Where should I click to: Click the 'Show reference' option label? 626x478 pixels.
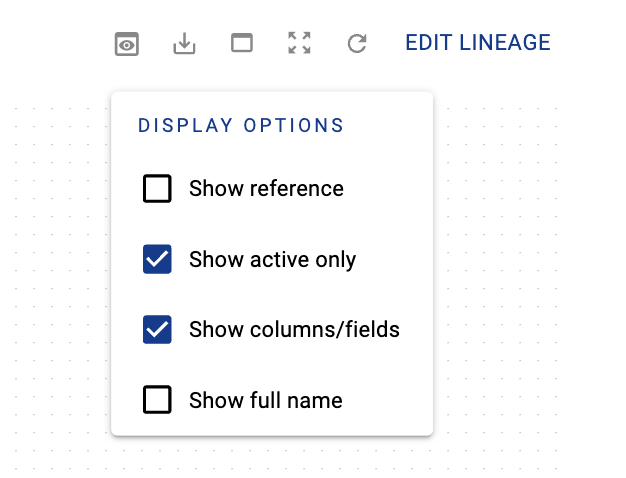(266, 189)
